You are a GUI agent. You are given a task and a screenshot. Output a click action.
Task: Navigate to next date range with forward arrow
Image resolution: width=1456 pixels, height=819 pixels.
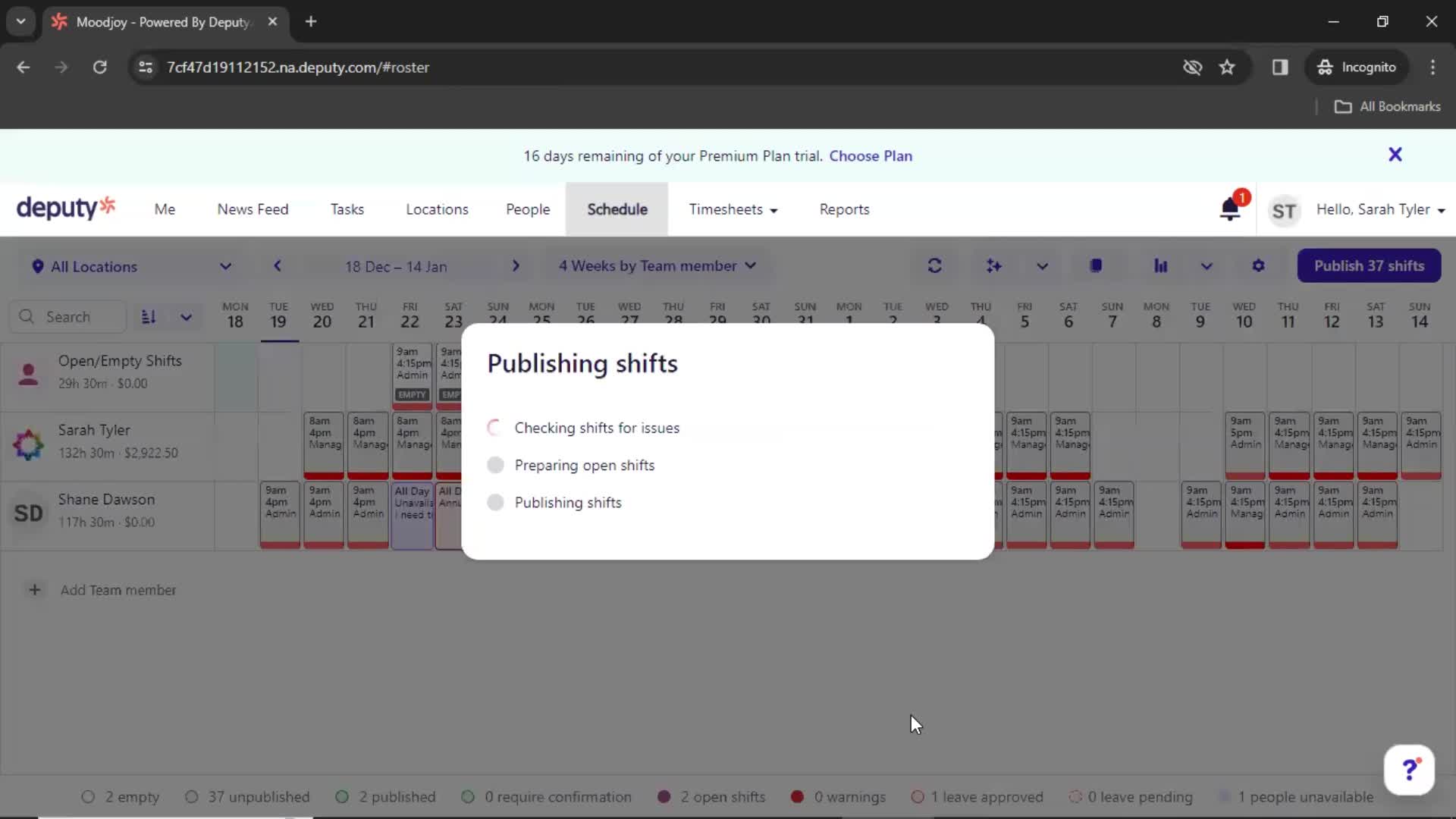click(516, 266)
